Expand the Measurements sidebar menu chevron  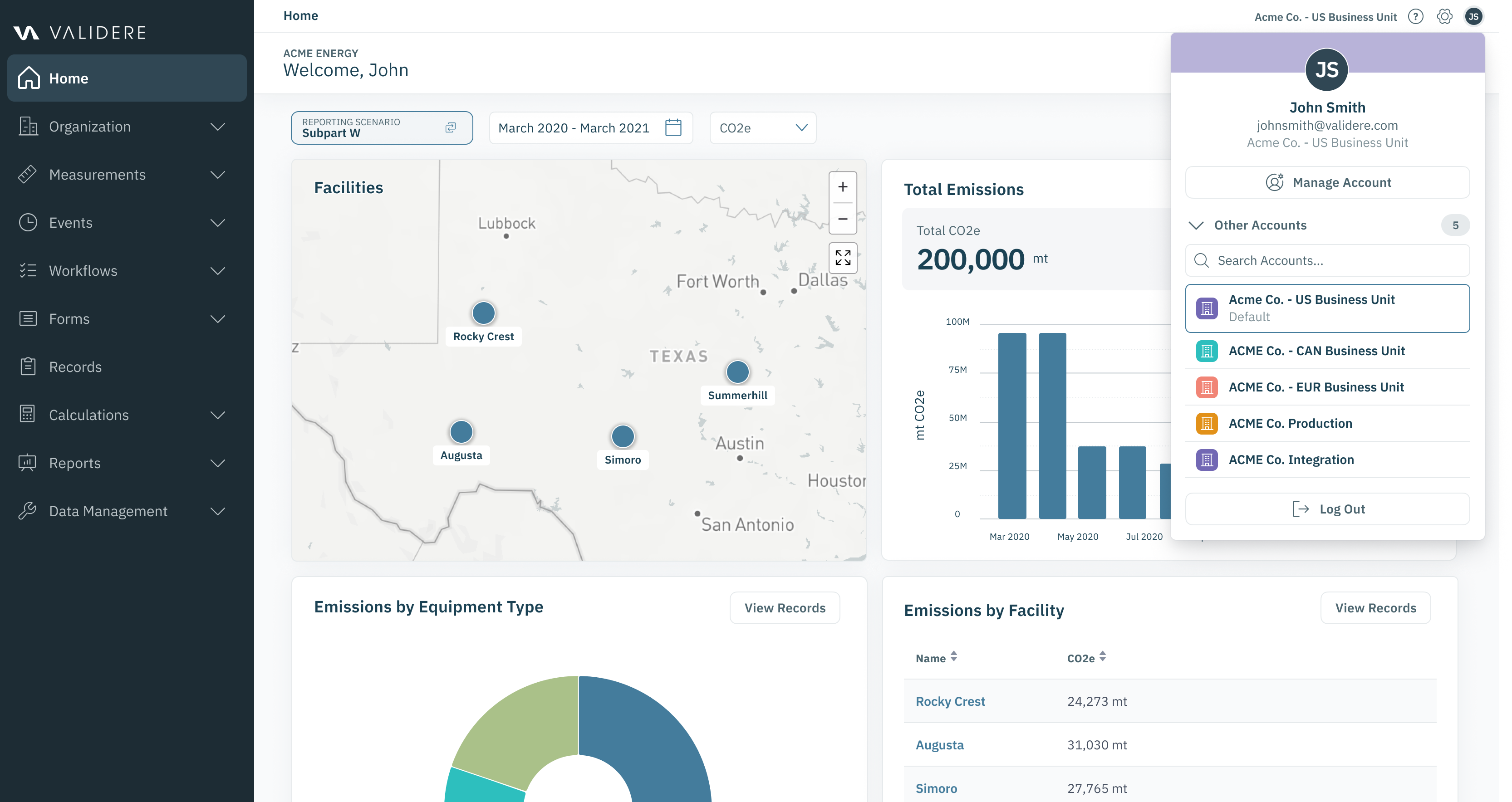(218, 175)
